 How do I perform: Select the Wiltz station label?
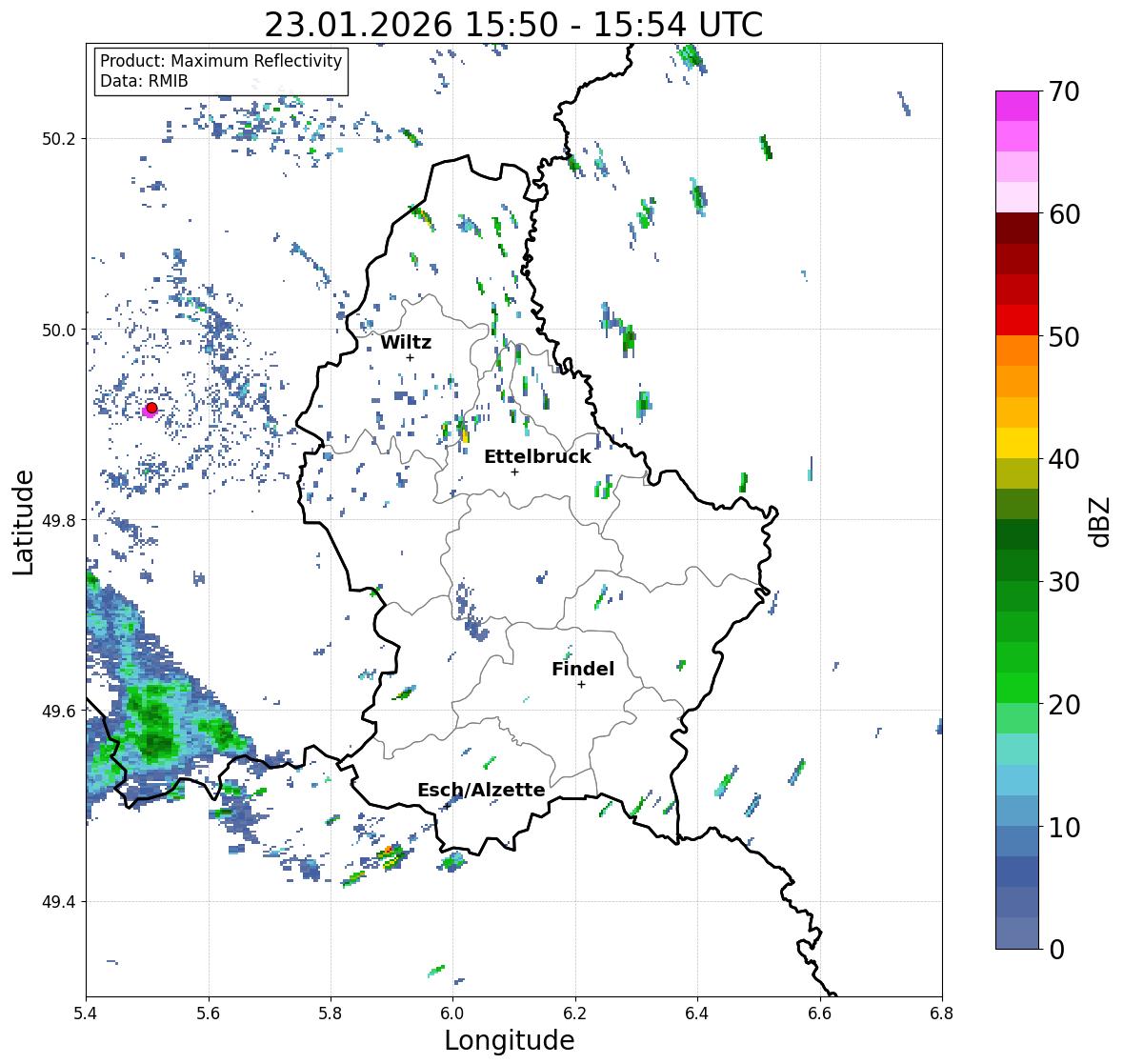406,342
